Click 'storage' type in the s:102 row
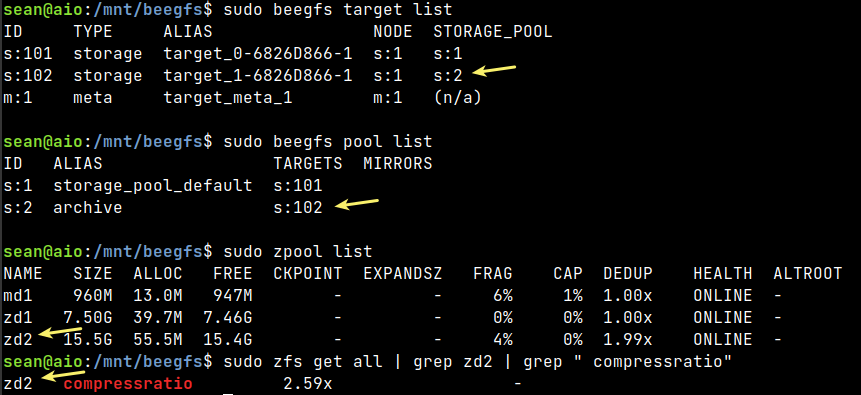 click(108, 76)
